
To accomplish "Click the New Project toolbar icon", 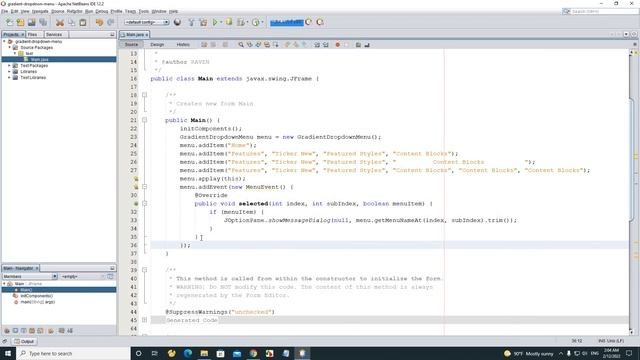I will [20, 22].
